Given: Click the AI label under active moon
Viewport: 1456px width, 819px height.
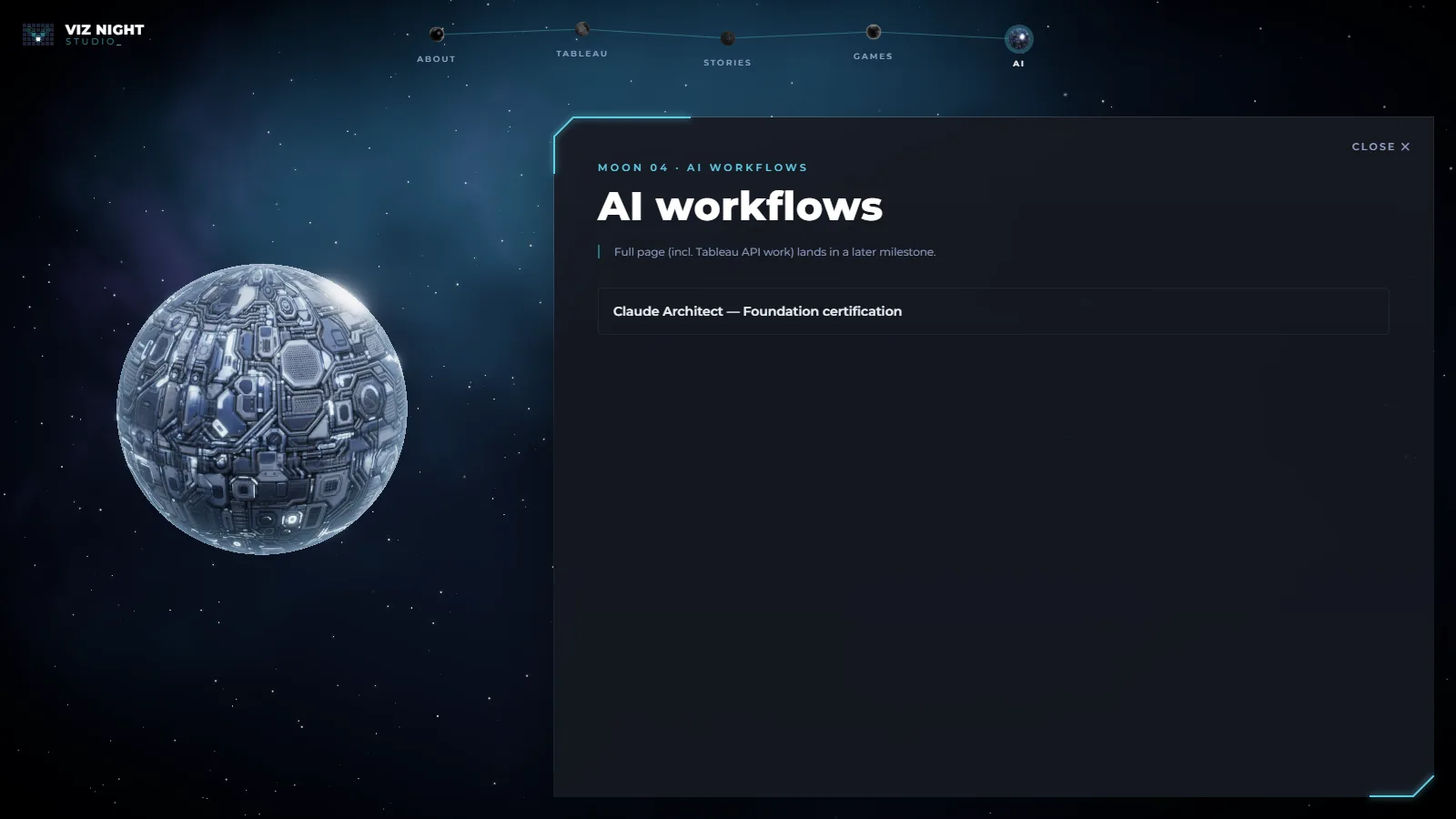Looking at the screenshot, I should click(x=1018, y=64).
